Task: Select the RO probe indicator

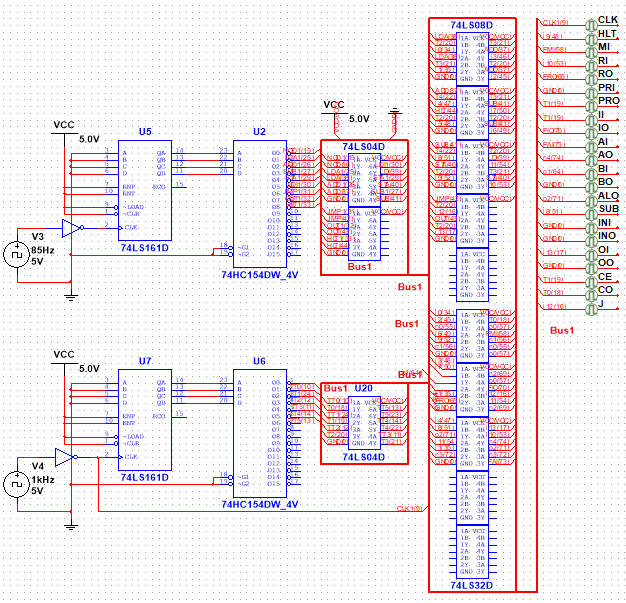Action: coord(591,79)
